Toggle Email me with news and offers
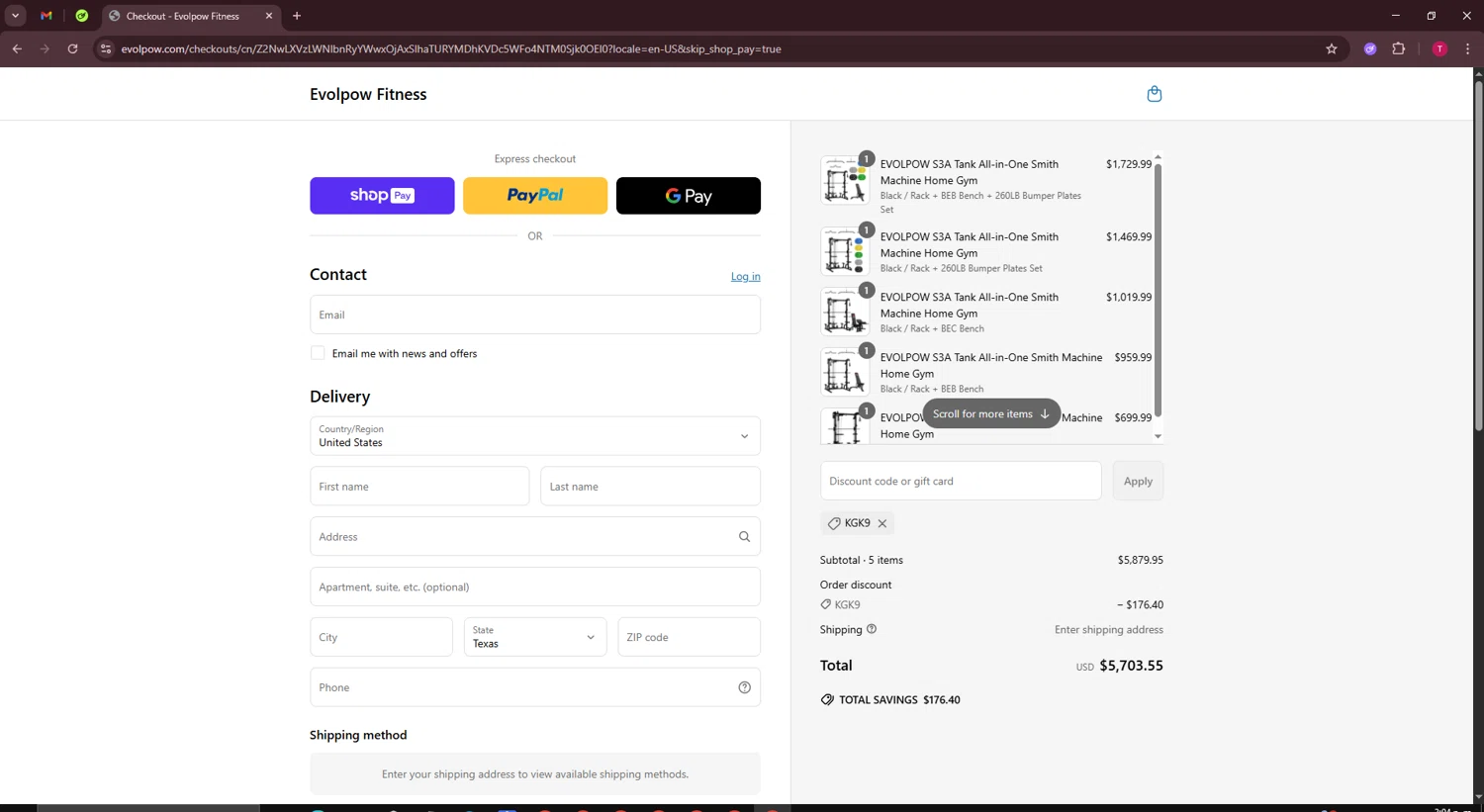Viewport: 1484px width, 812px height. (x=318, y=353)
